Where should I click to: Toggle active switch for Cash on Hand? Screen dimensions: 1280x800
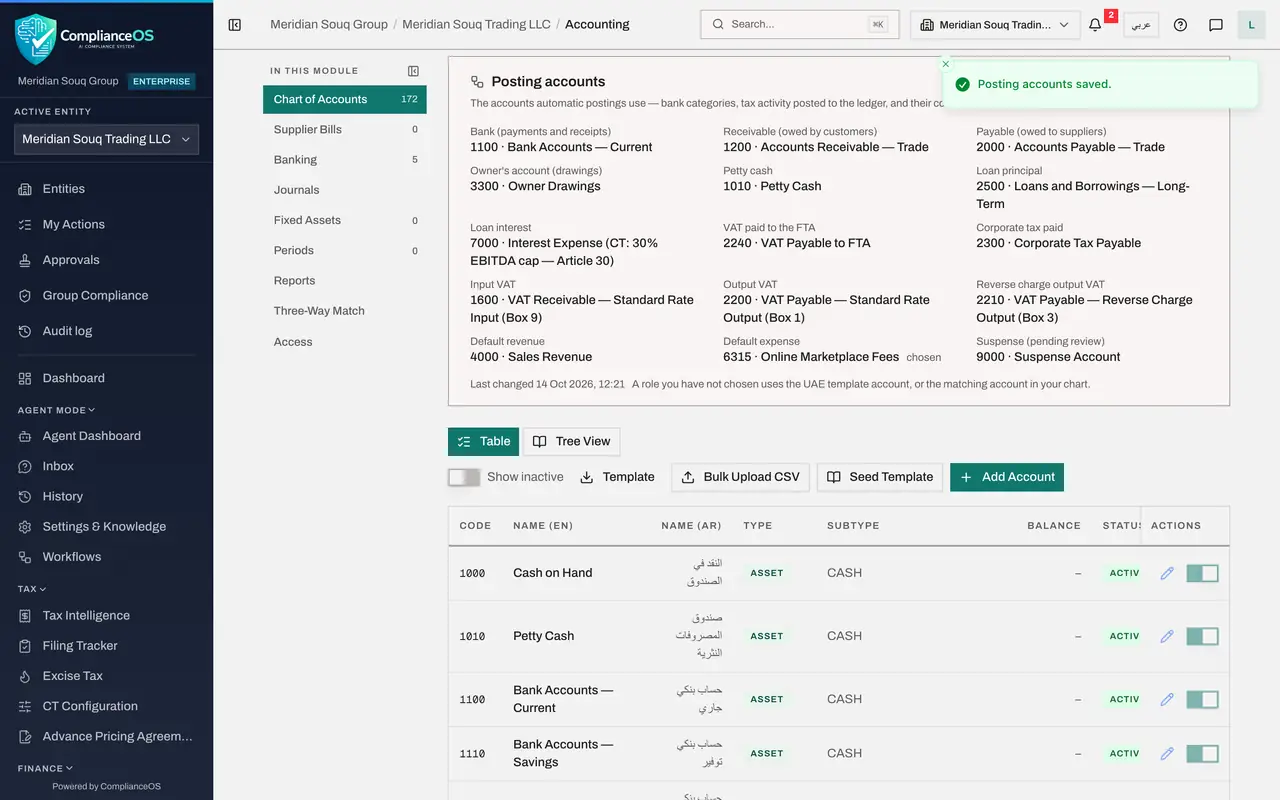pos(1202,573)
